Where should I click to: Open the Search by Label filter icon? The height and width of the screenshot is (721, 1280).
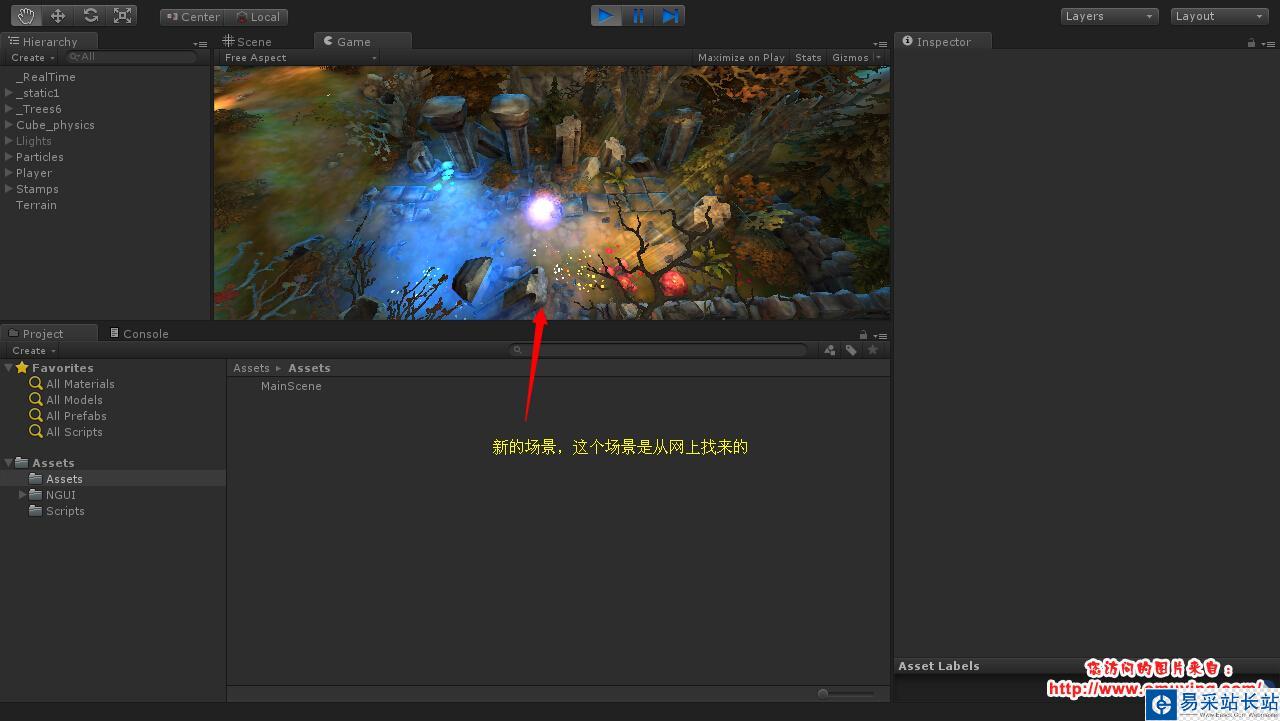[x=851, y=351]
